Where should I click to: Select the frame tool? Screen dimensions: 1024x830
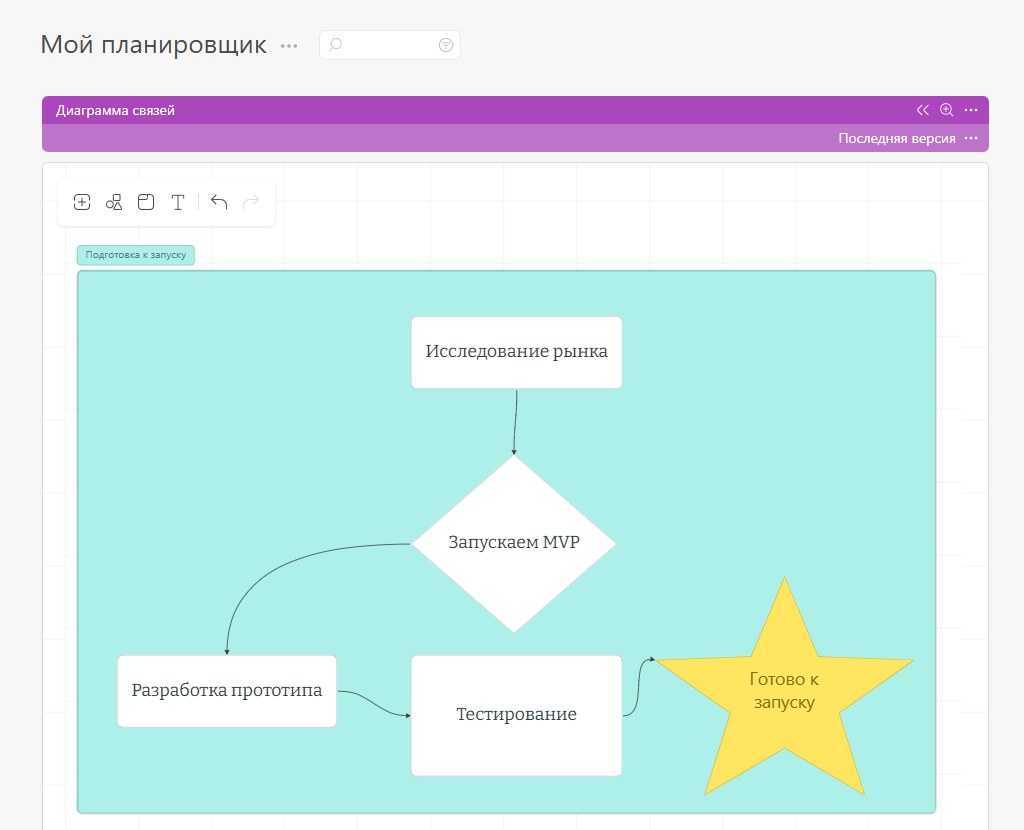click(146, 202)
